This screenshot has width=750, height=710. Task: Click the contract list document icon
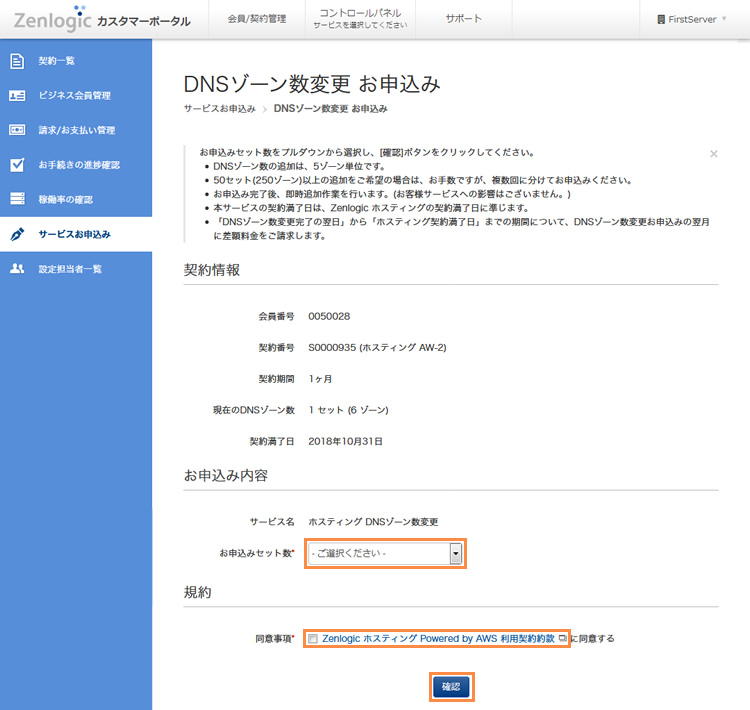point(17,61)
